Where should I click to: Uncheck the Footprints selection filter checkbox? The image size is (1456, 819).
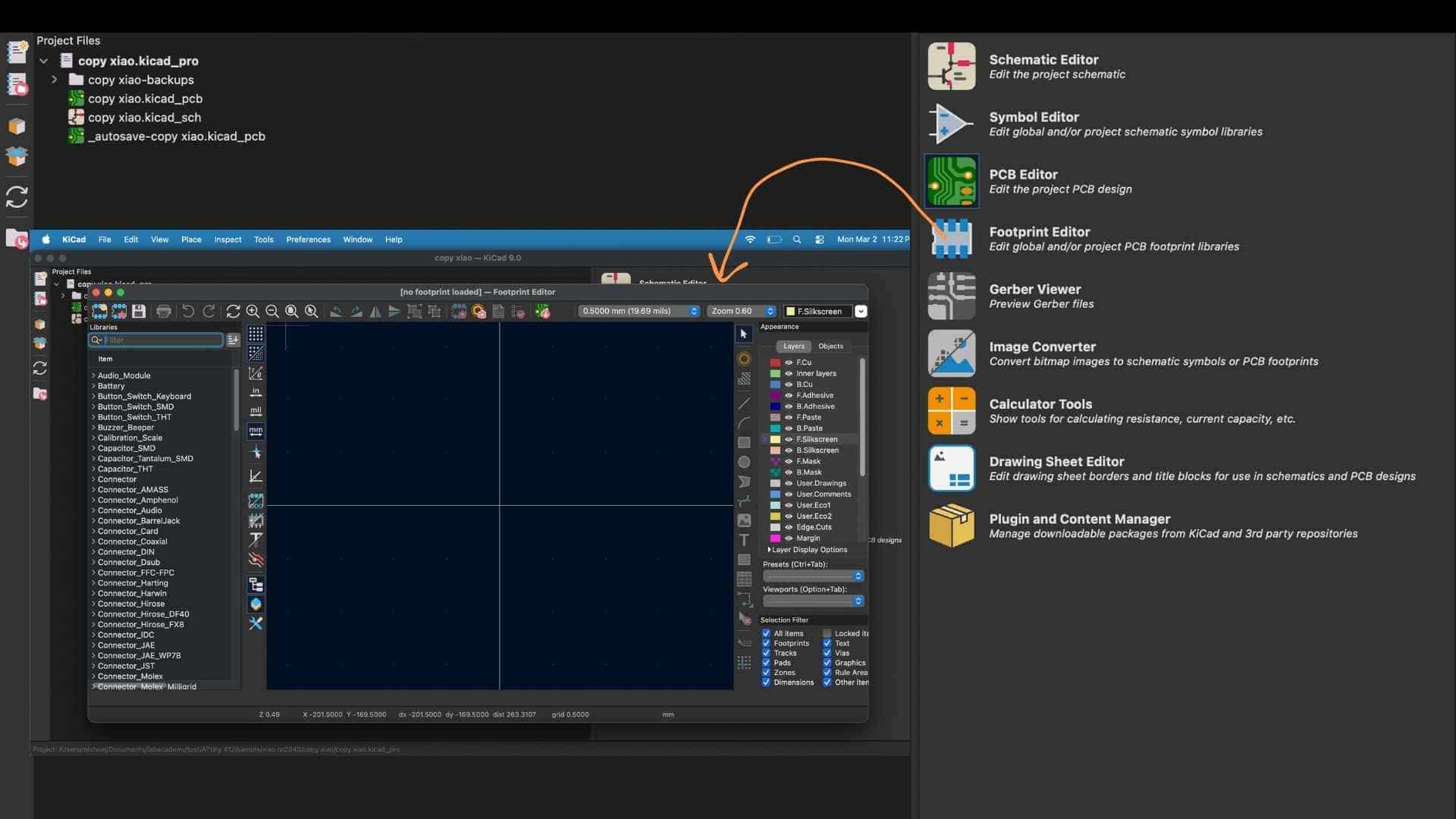point(766,643)
